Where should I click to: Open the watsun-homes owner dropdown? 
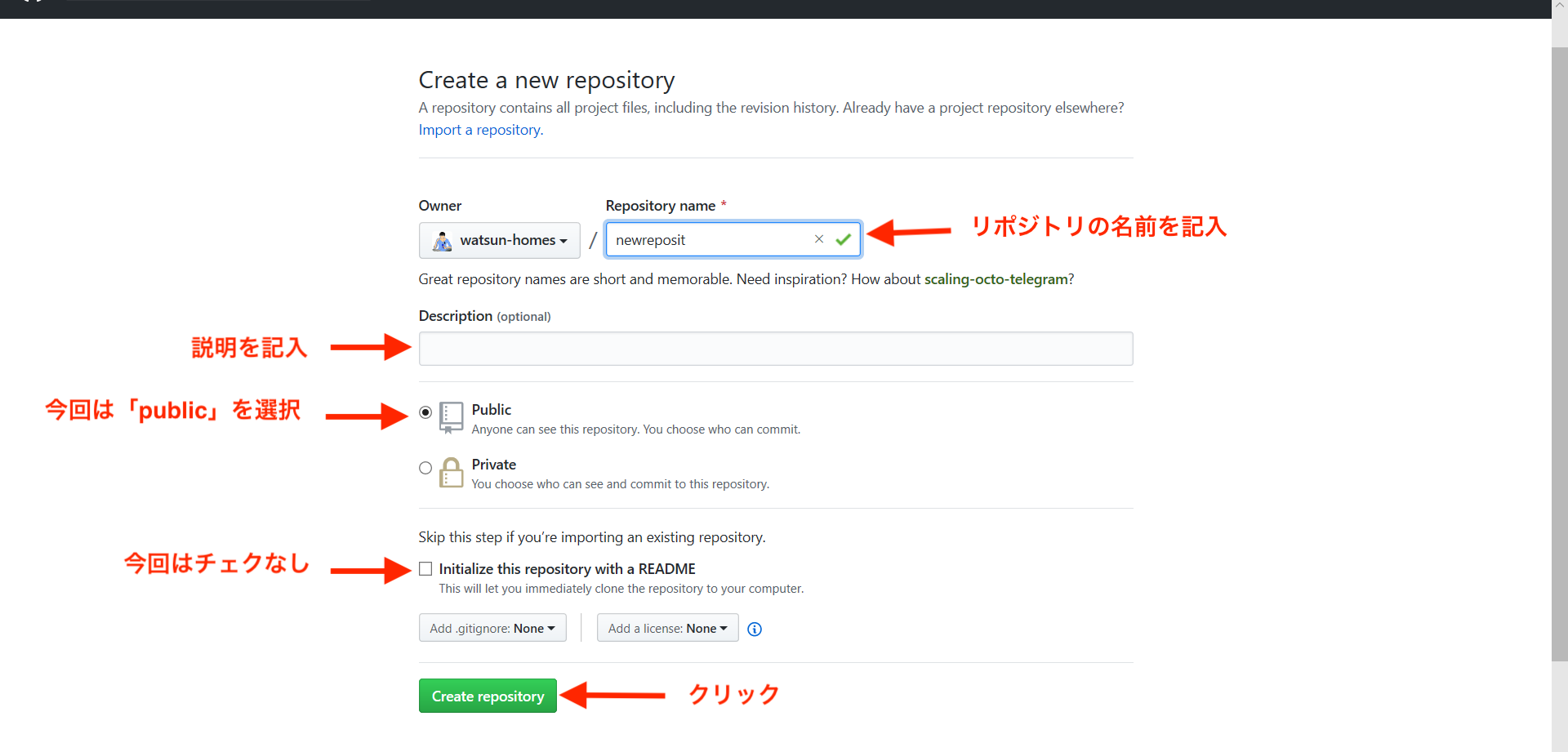(499, 240)
